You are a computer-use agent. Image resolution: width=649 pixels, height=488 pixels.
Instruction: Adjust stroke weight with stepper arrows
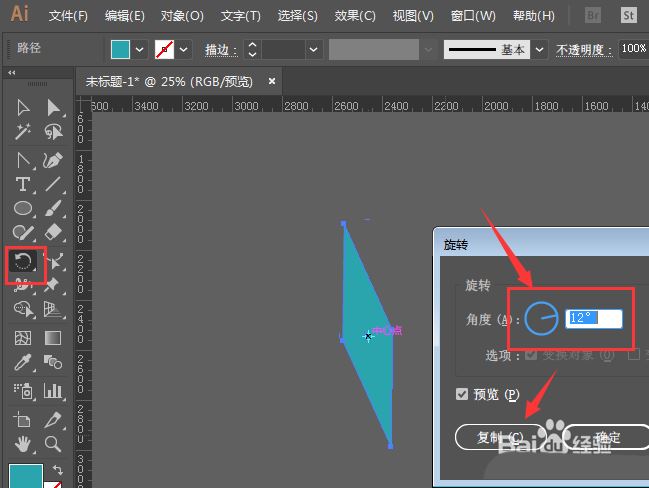[252, 50]
